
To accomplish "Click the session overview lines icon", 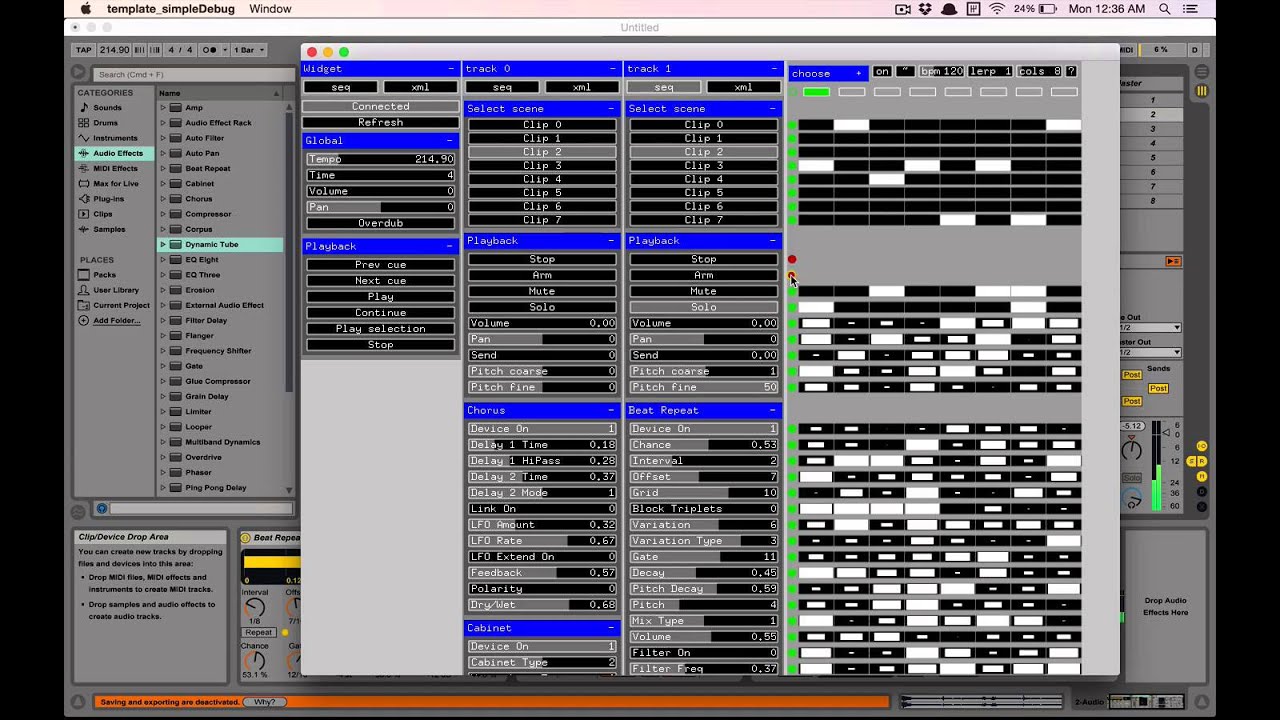I will [x=1201, y=72].
